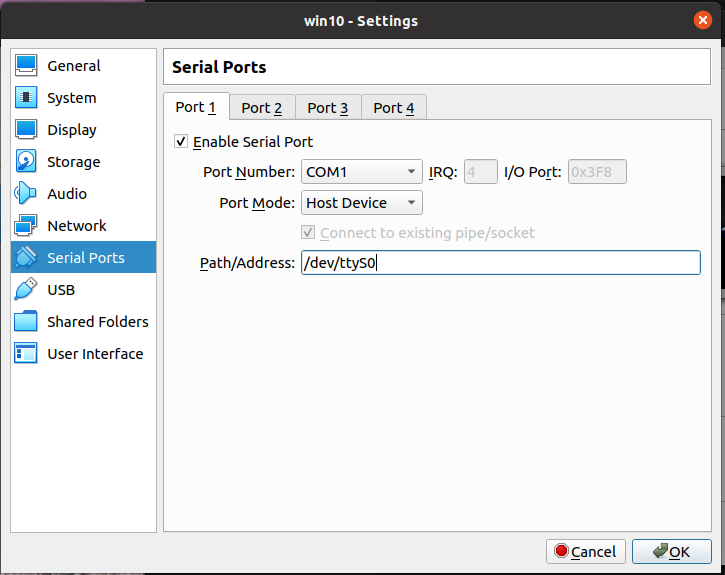Select the Storage category label
Viewport: 725px width, 575px height.
coord(74,162)
